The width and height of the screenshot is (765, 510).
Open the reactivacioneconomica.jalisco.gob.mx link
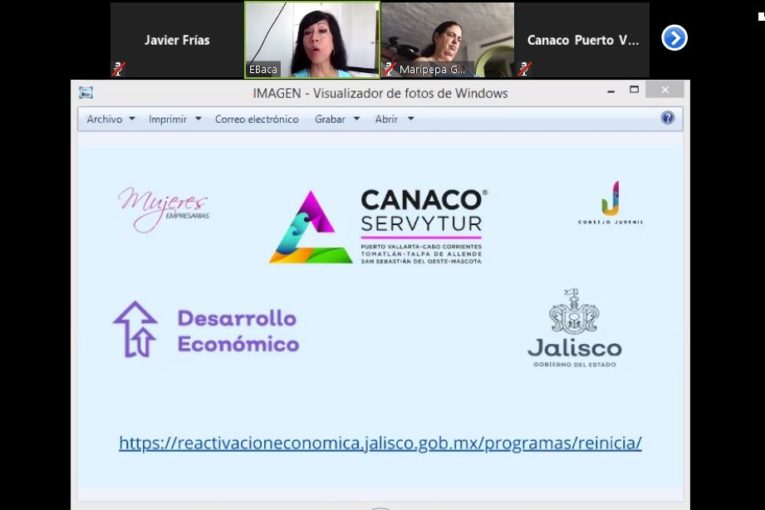380,443
